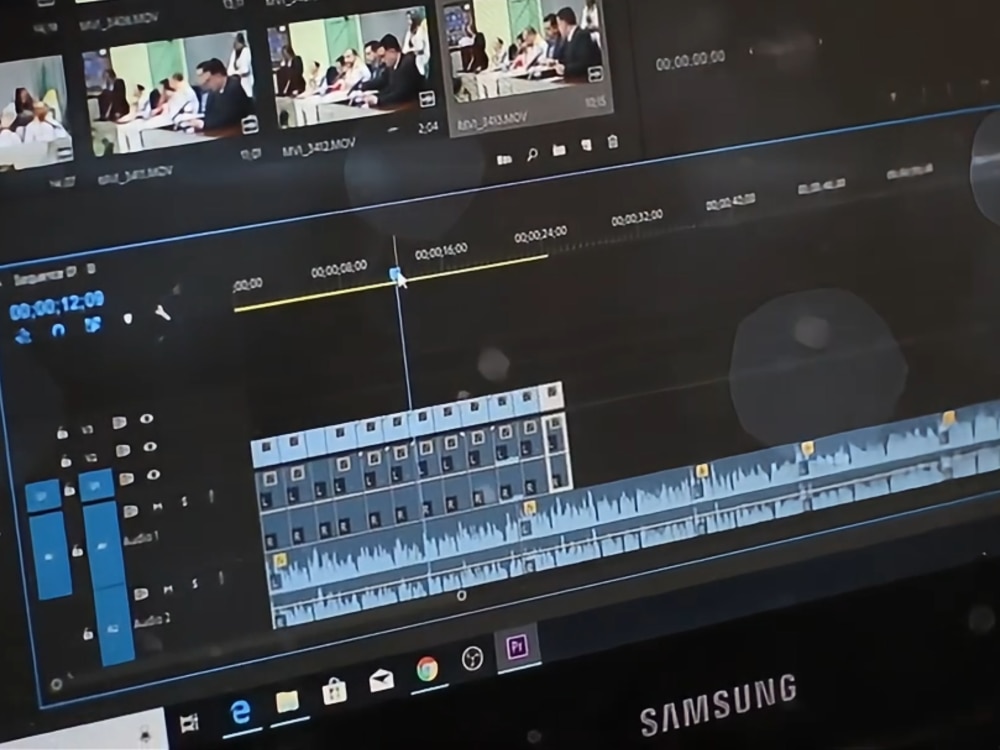Open Timeline Display Settings wrench icon
This screenshot has height=750, width=1000.
click(163, 312)
